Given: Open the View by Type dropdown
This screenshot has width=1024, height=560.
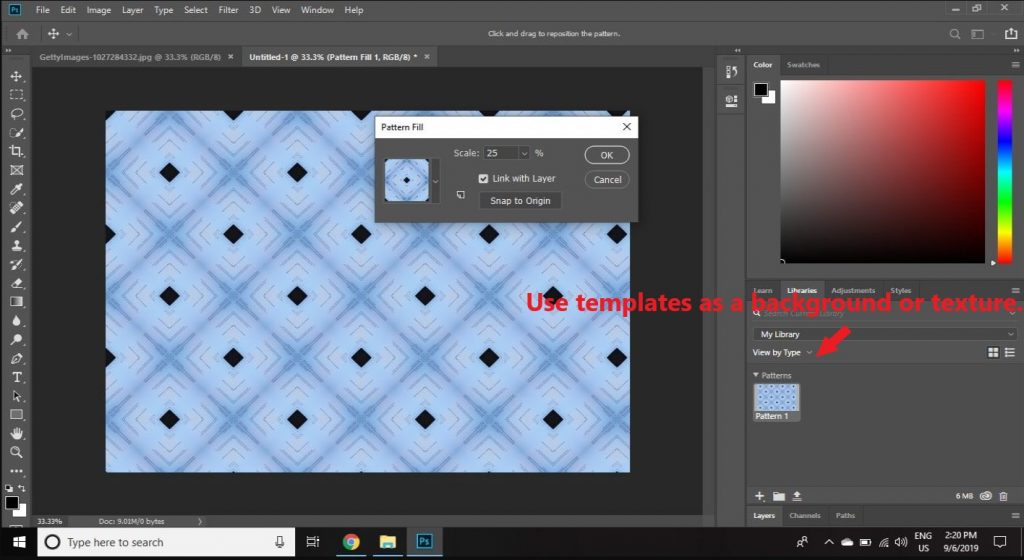Looking at the screenshot, I should point(782,352).
